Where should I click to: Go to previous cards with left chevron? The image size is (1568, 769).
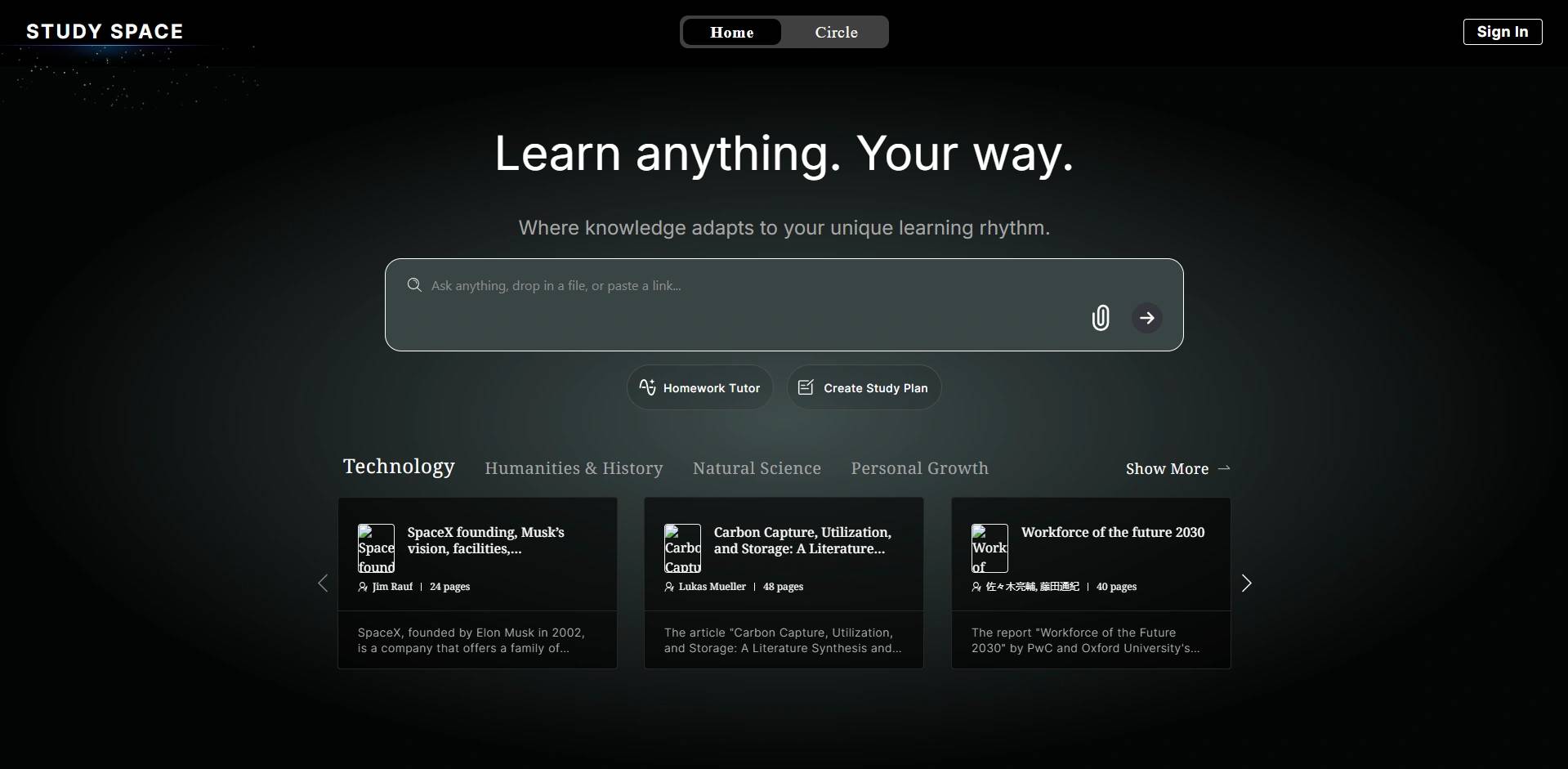tap(323, 583)
